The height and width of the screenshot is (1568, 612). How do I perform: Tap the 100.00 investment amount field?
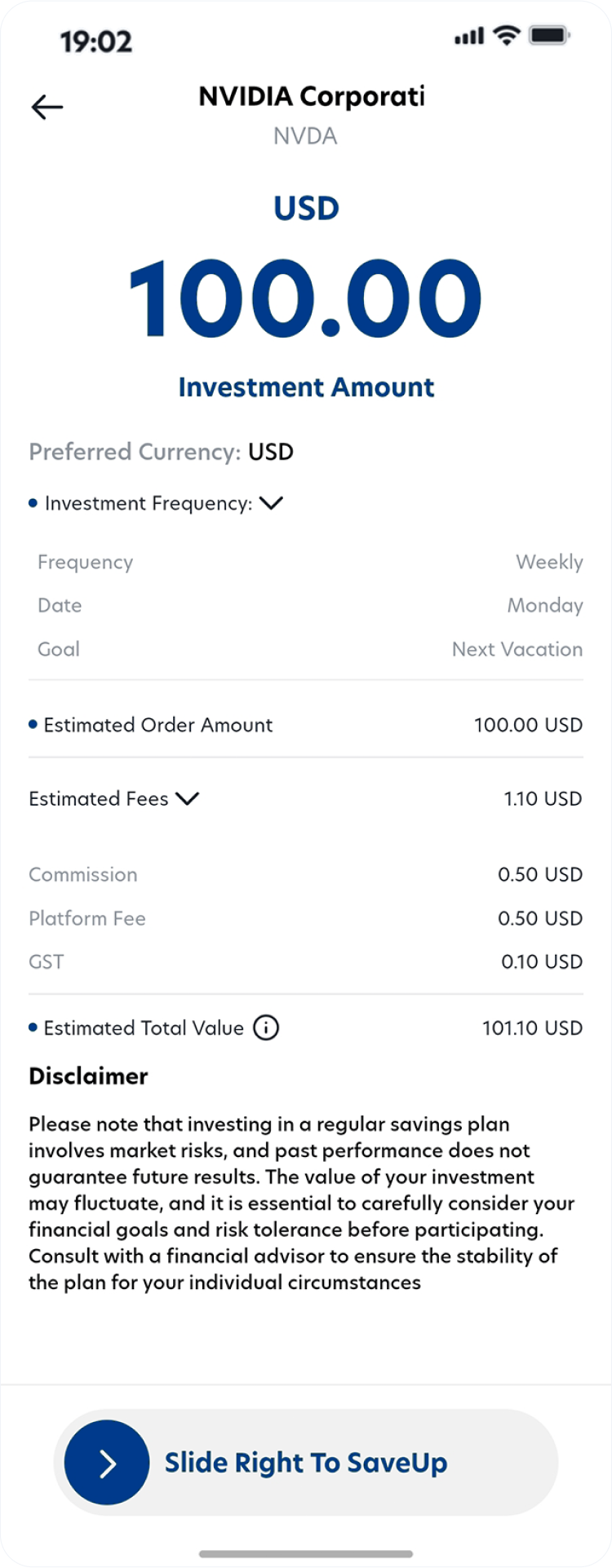pos(305,298)
